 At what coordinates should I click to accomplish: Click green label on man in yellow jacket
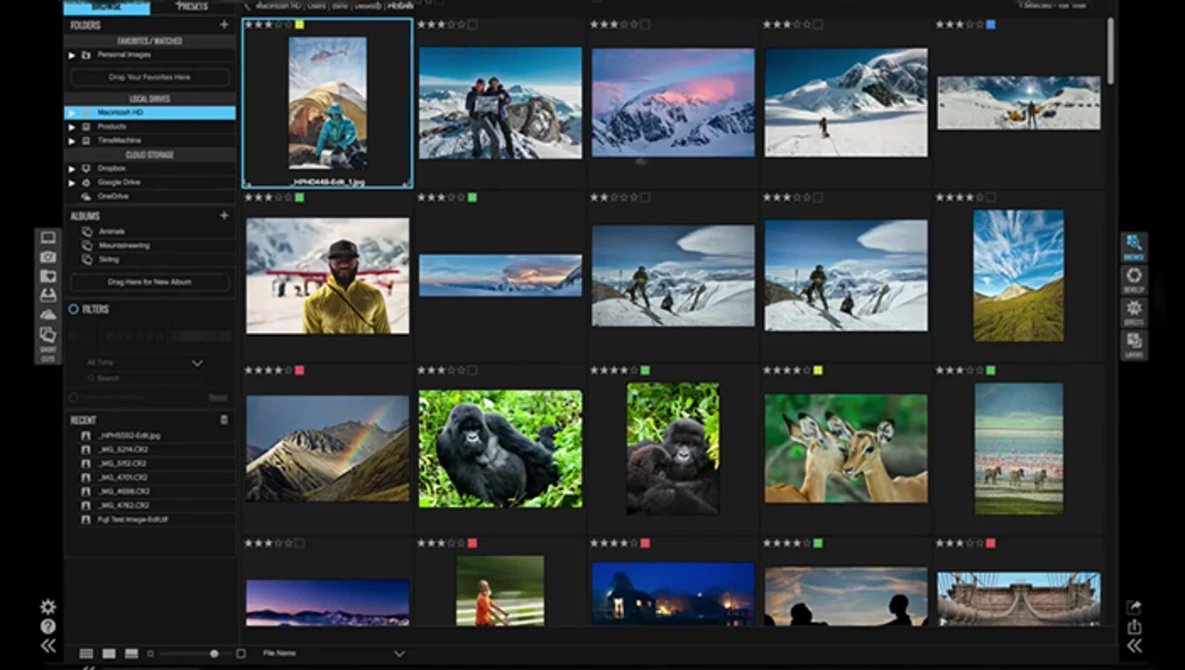299,197
